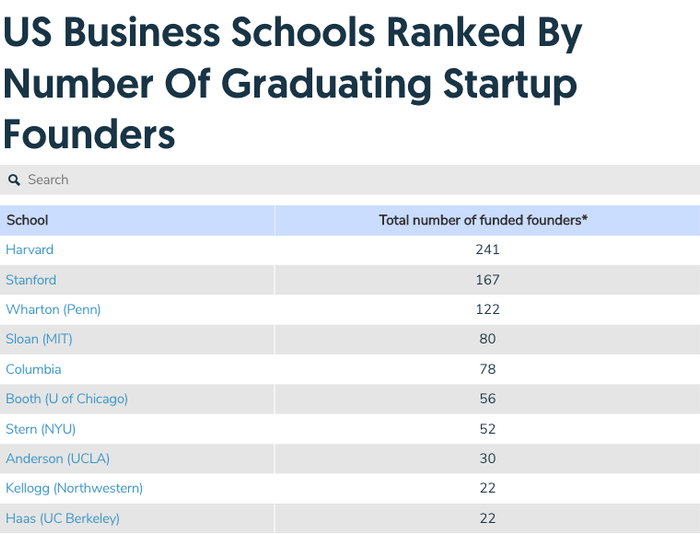
Task: Open the Booth (U of Chicago) link
Action: click(x=67, y=399)
